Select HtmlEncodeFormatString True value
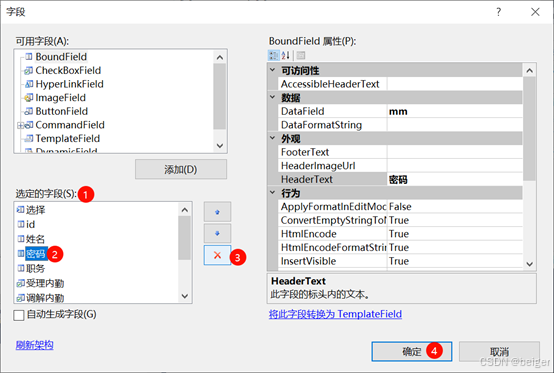Image resolution: width=554 pixels, height=373 pixels. point(455,248)
